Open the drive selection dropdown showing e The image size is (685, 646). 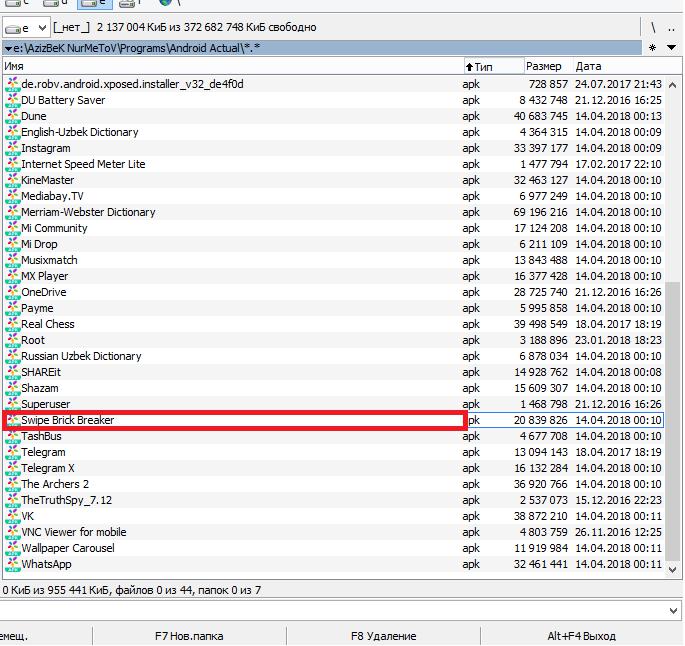(x=26, y=28)
